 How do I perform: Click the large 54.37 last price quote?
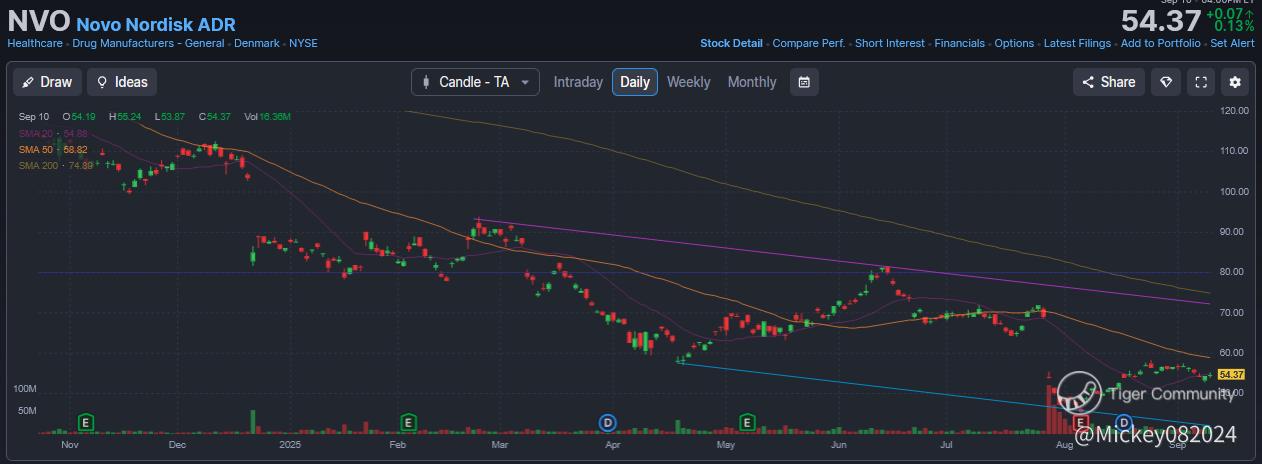(1160, 20)
